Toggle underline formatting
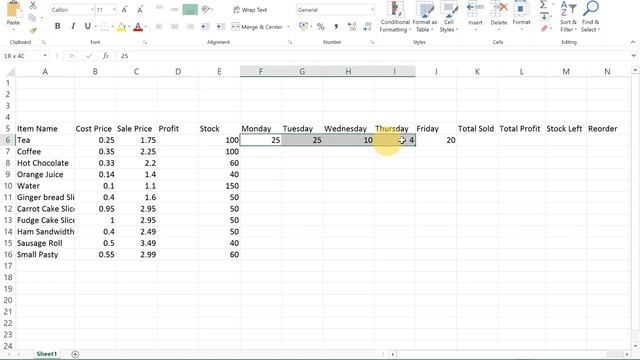 [87, 26]
